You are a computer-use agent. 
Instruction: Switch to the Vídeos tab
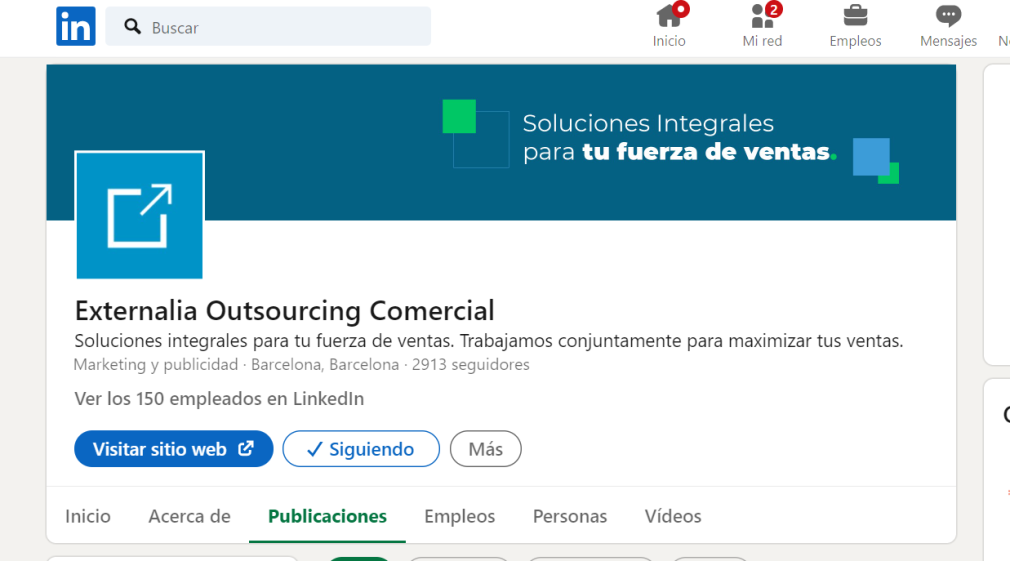pos(673,516)
